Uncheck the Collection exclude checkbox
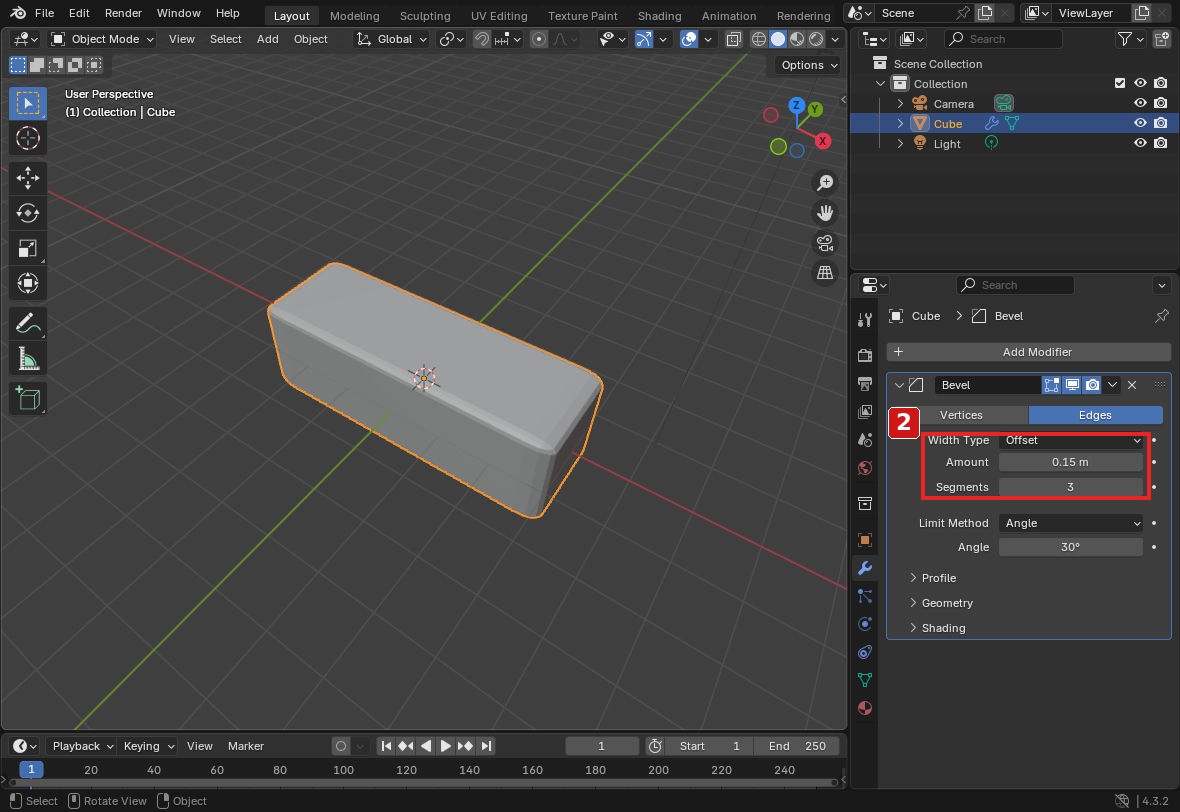 (1120, 84)
